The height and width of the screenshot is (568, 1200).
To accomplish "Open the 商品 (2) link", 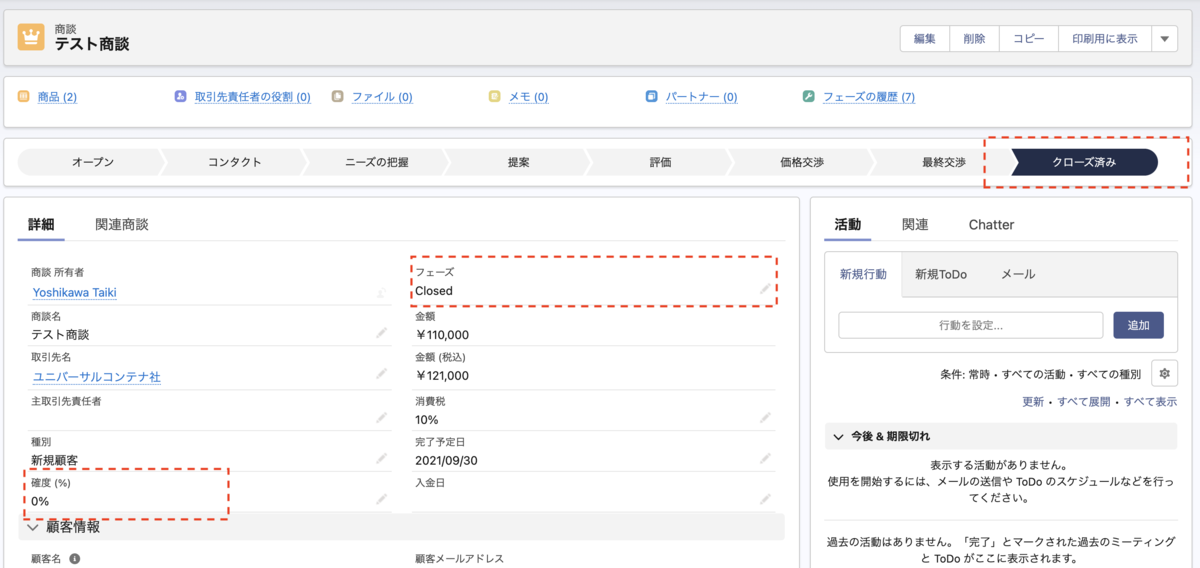I will 57,97.
